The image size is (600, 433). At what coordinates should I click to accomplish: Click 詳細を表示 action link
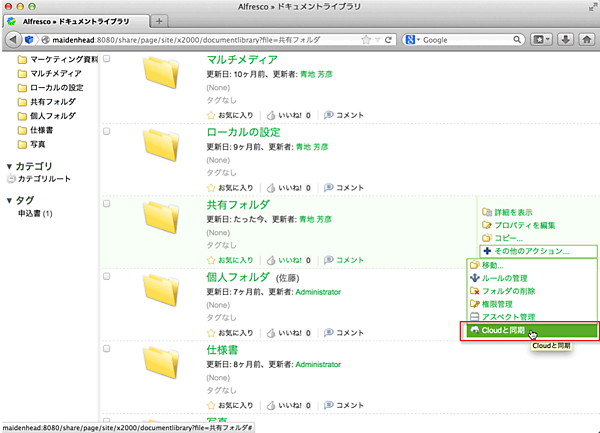coord(513,212)
